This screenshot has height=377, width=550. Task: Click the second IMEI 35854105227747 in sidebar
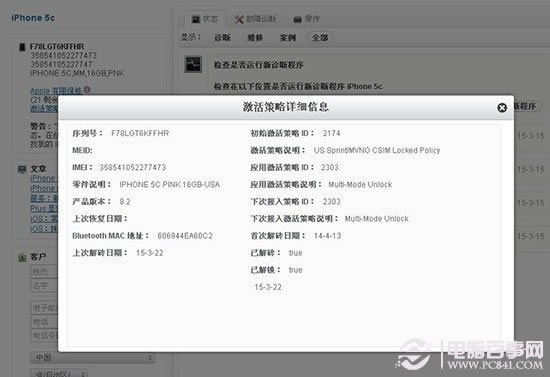[x=61, y=65]
